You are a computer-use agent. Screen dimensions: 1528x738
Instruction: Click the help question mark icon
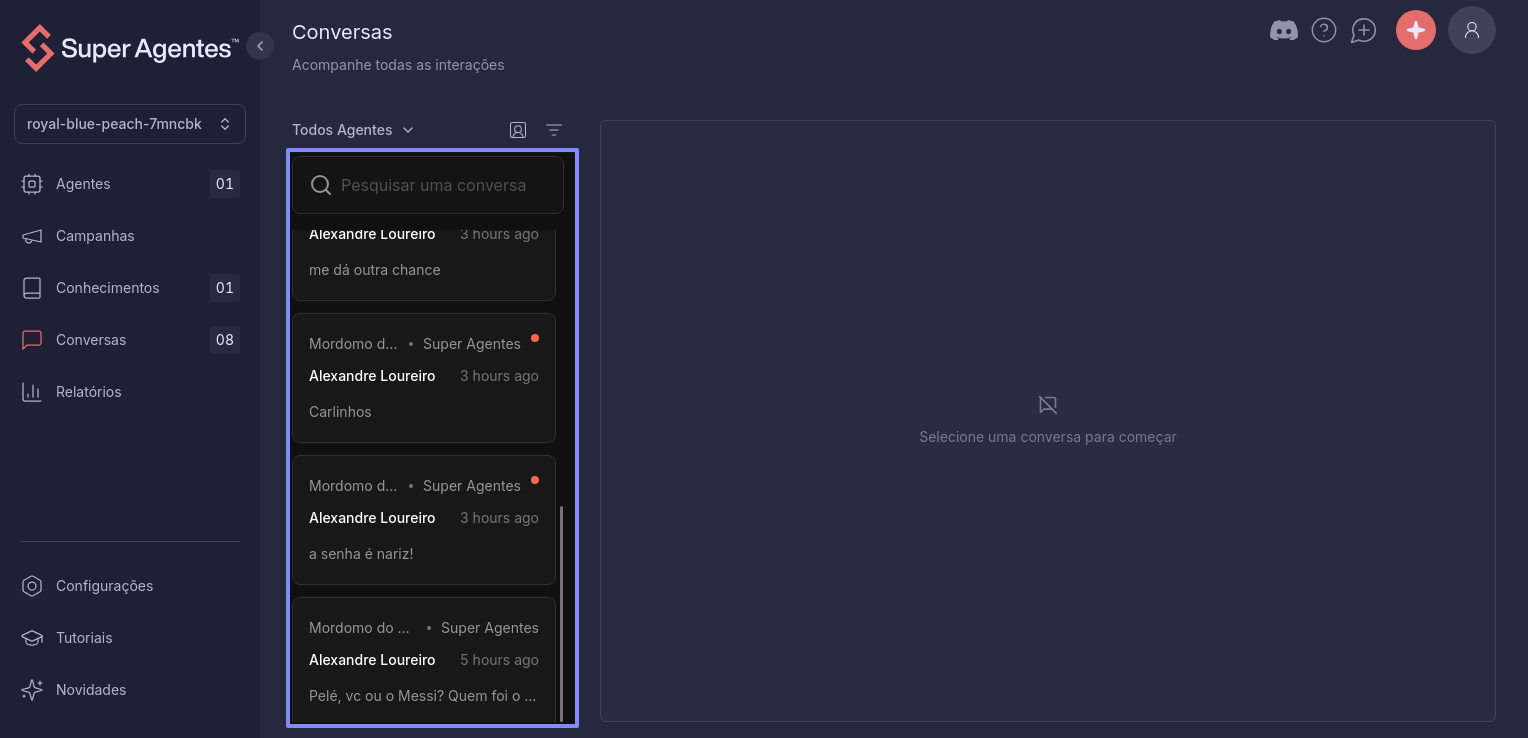pos(1324,31)
